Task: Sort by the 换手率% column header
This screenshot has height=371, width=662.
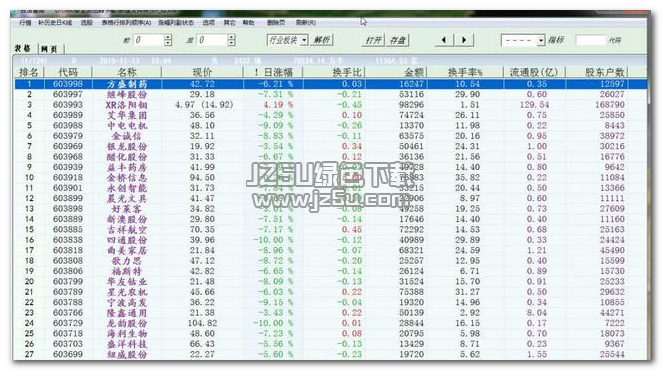Action: pos(465,72)
